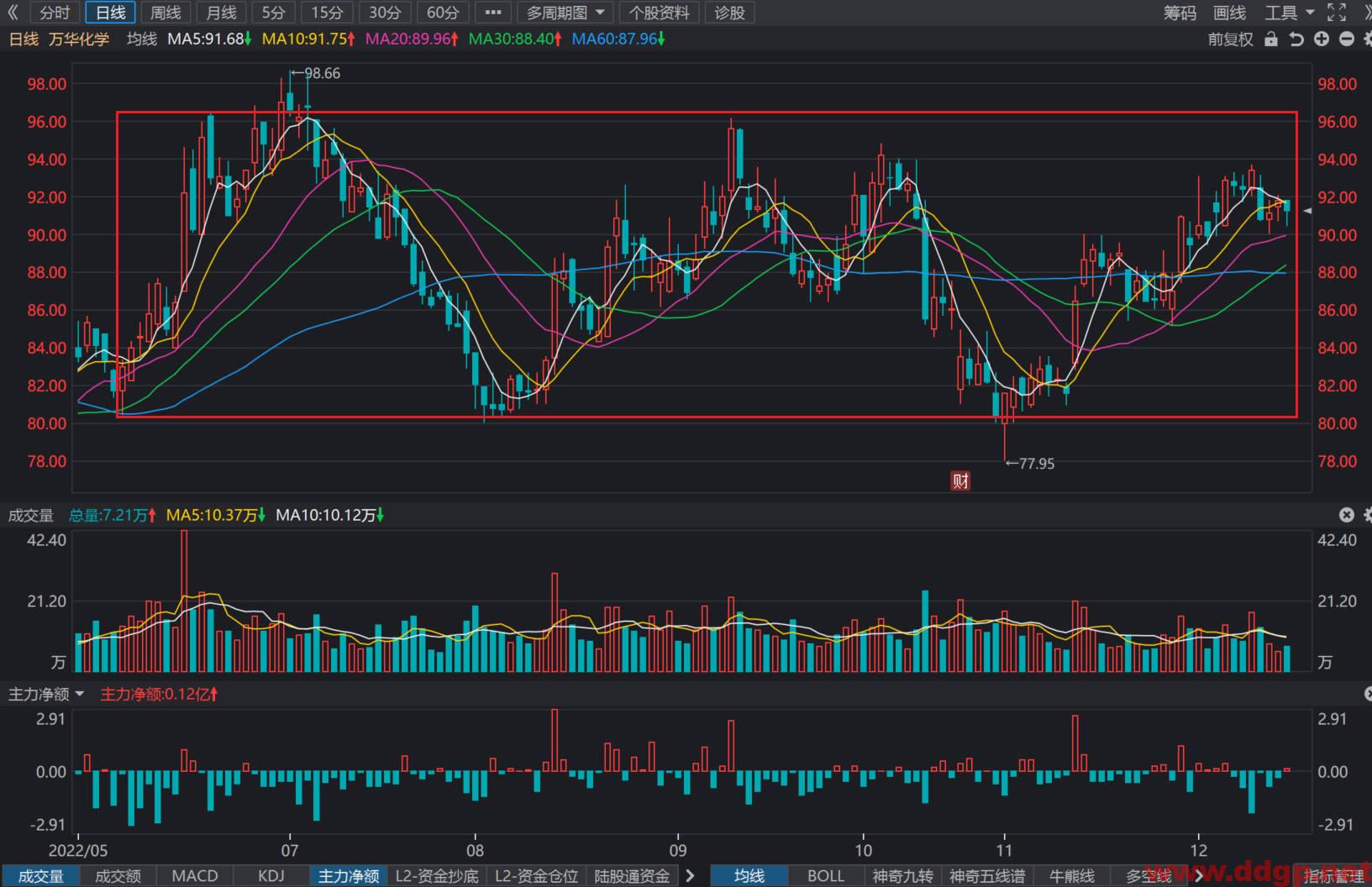Select the MACD indicator tab
Screen dimensions: 1372x887
(x=195, y=876)
